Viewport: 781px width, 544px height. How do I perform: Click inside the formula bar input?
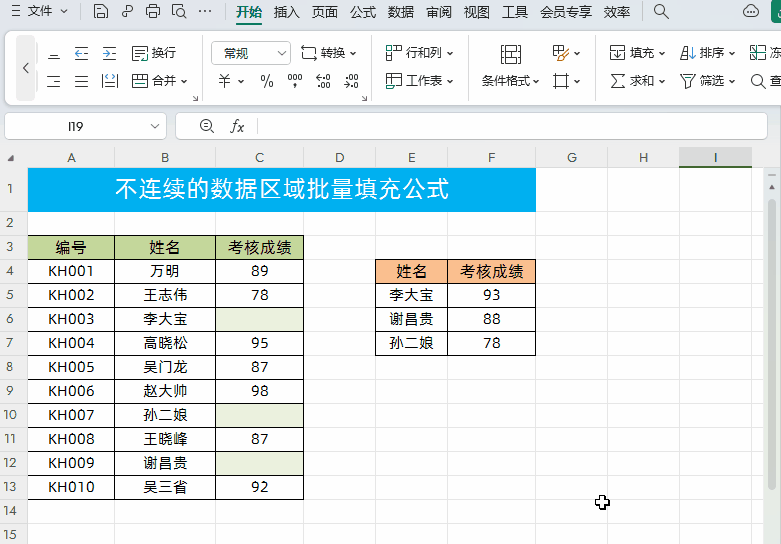click(x=512, y=126)
